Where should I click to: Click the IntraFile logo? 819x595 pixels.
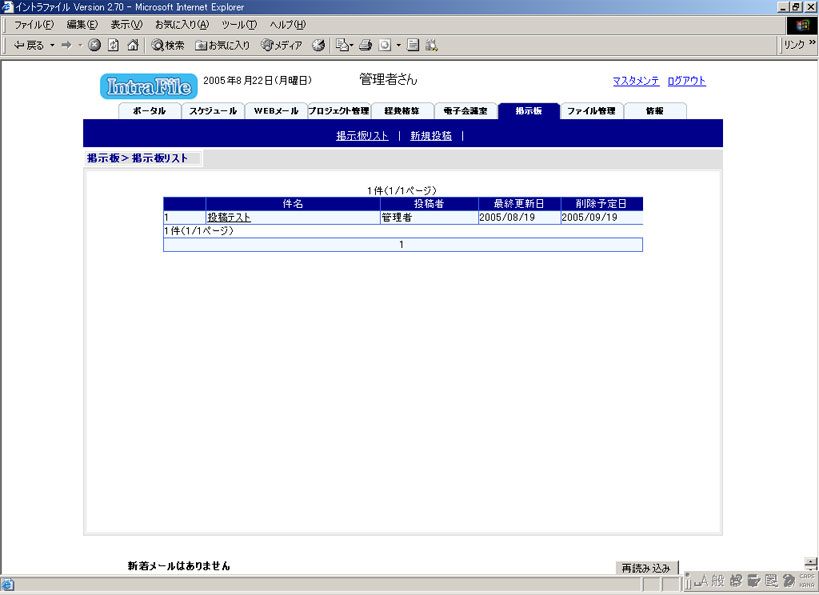pos(149,86)
